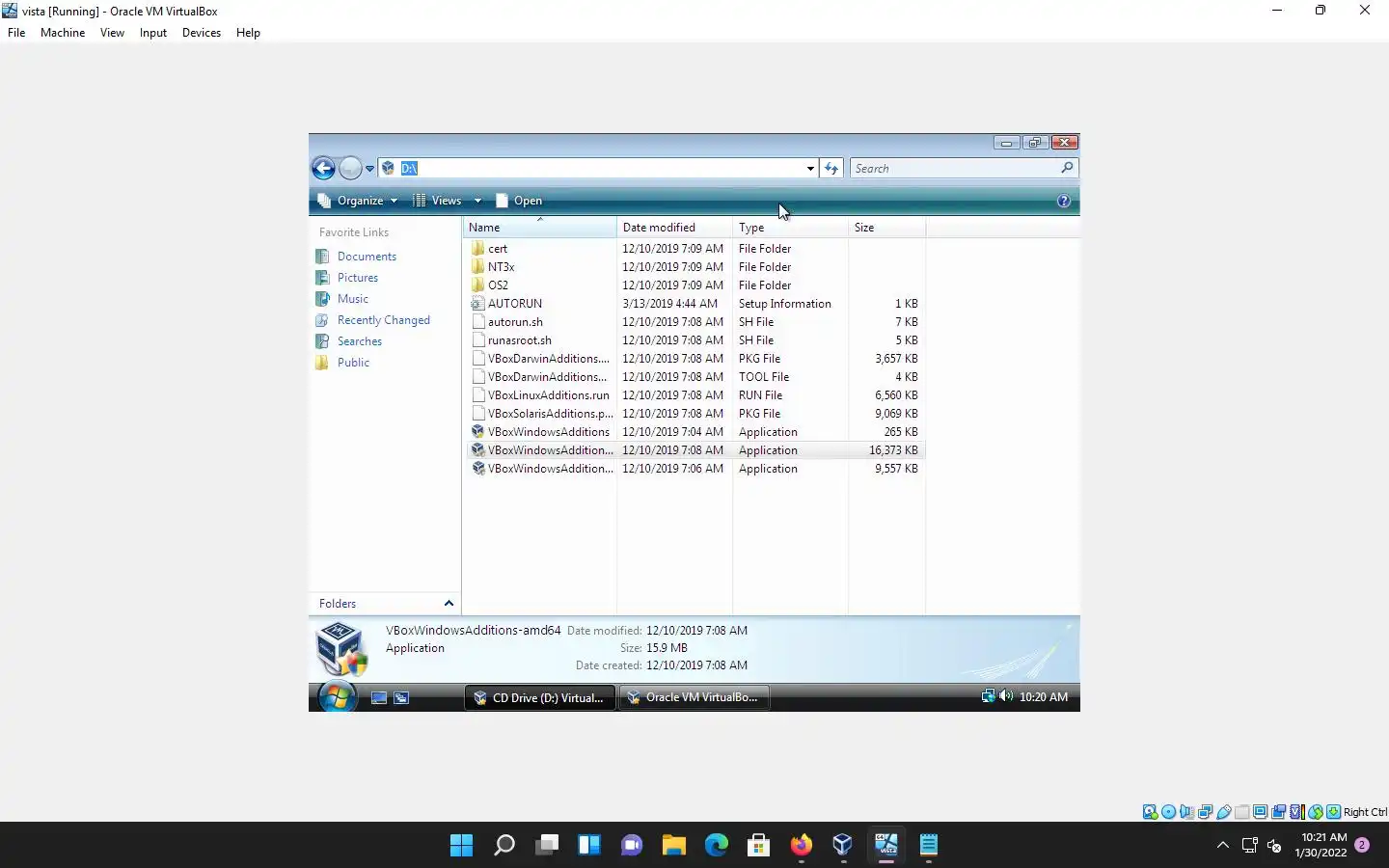
Task: Open the recent pages dropdown beside Forward
Action: (369, 169)
